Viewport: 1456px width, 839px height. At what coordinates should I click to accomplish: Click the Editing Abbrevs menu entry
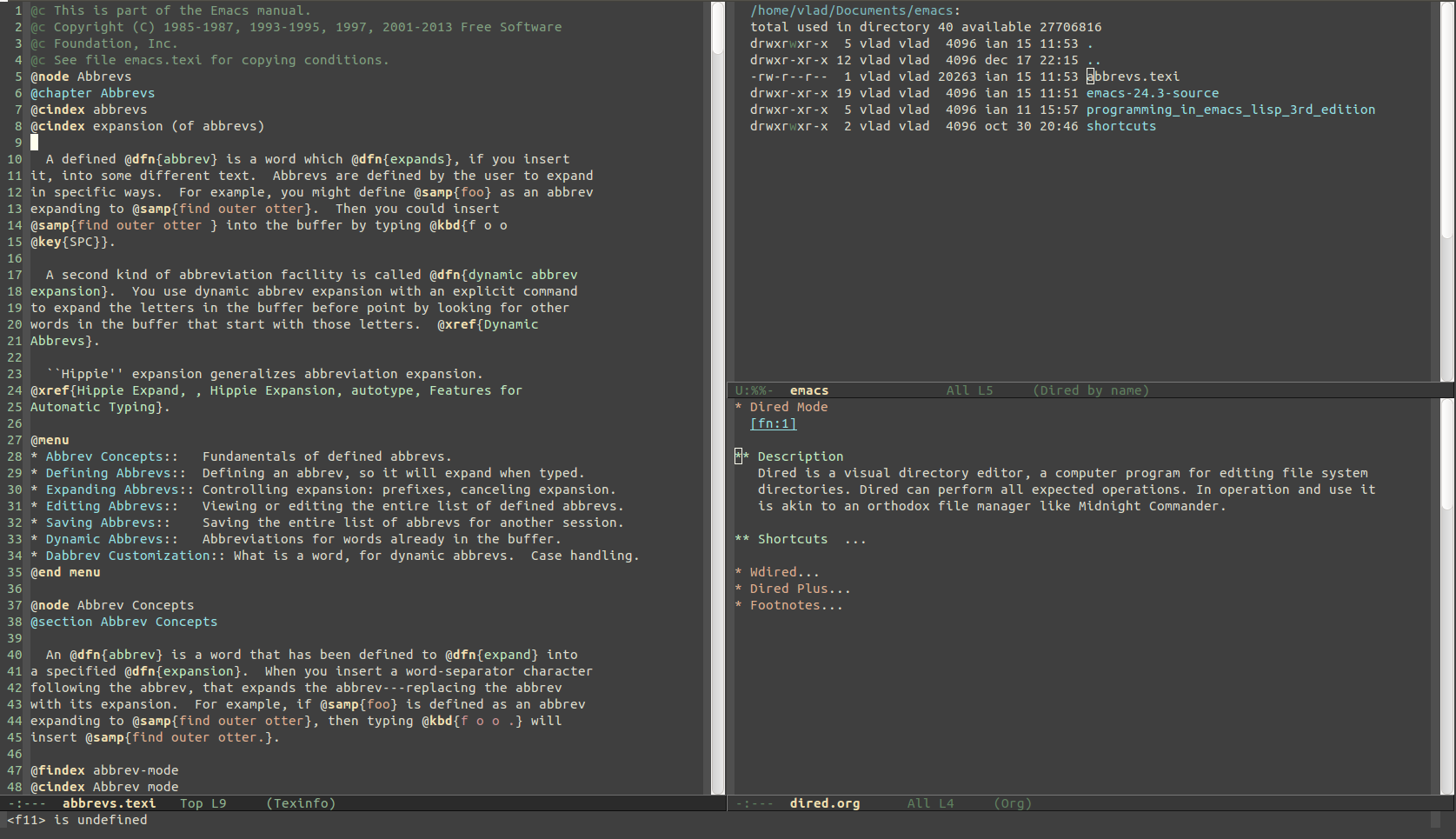[x=104, y=506]
